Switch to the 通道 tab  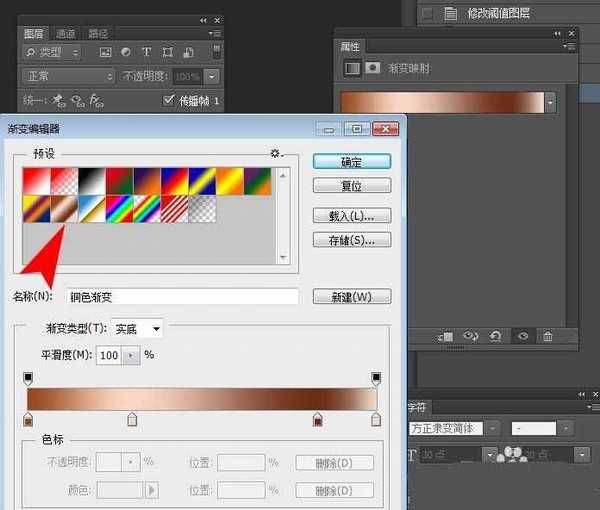[65, 32]
